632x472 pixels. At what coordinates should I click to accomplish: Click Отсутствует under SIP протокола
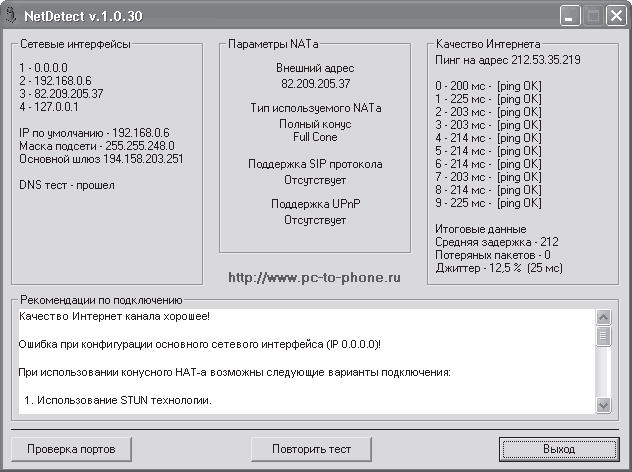point(315,180)
